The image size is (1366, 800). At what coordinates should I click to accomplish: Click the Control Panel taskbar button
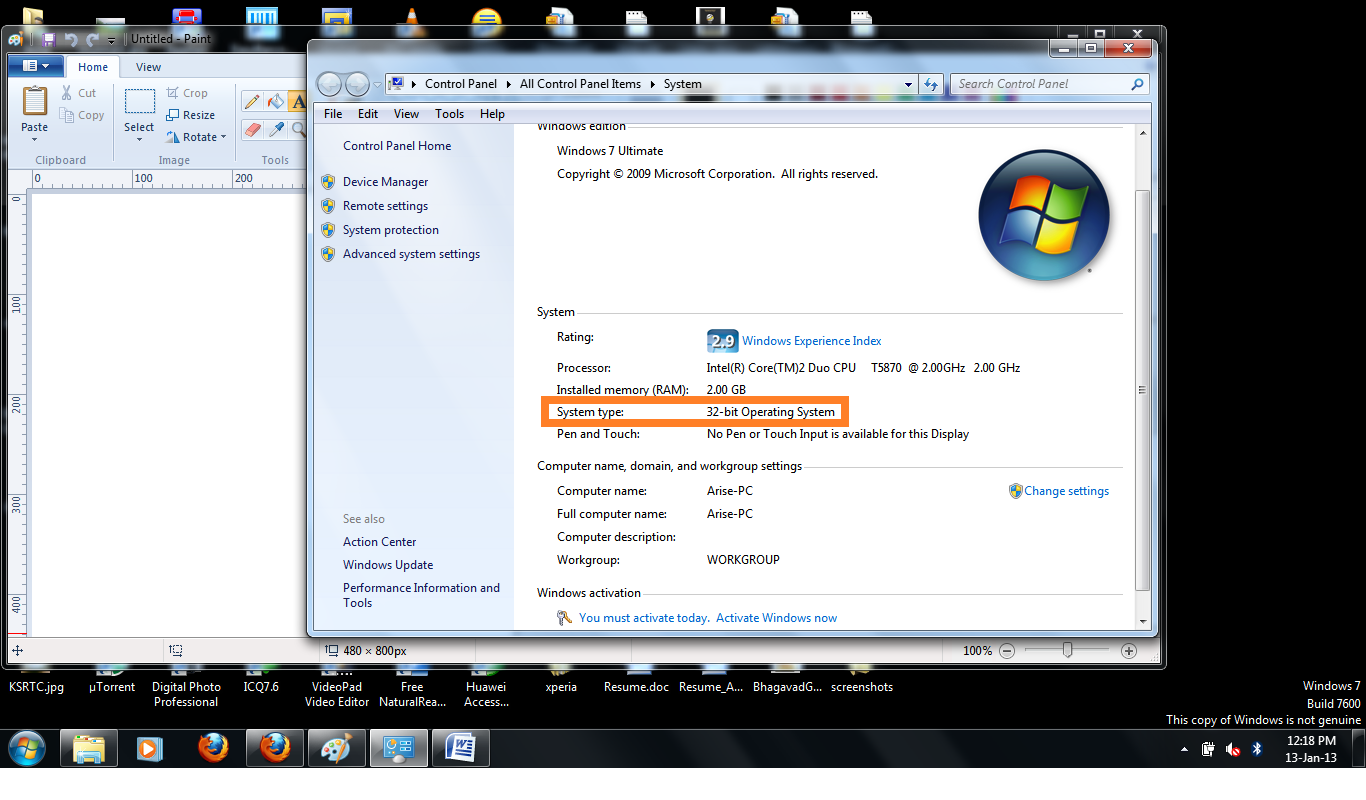(x=399, y=748)
